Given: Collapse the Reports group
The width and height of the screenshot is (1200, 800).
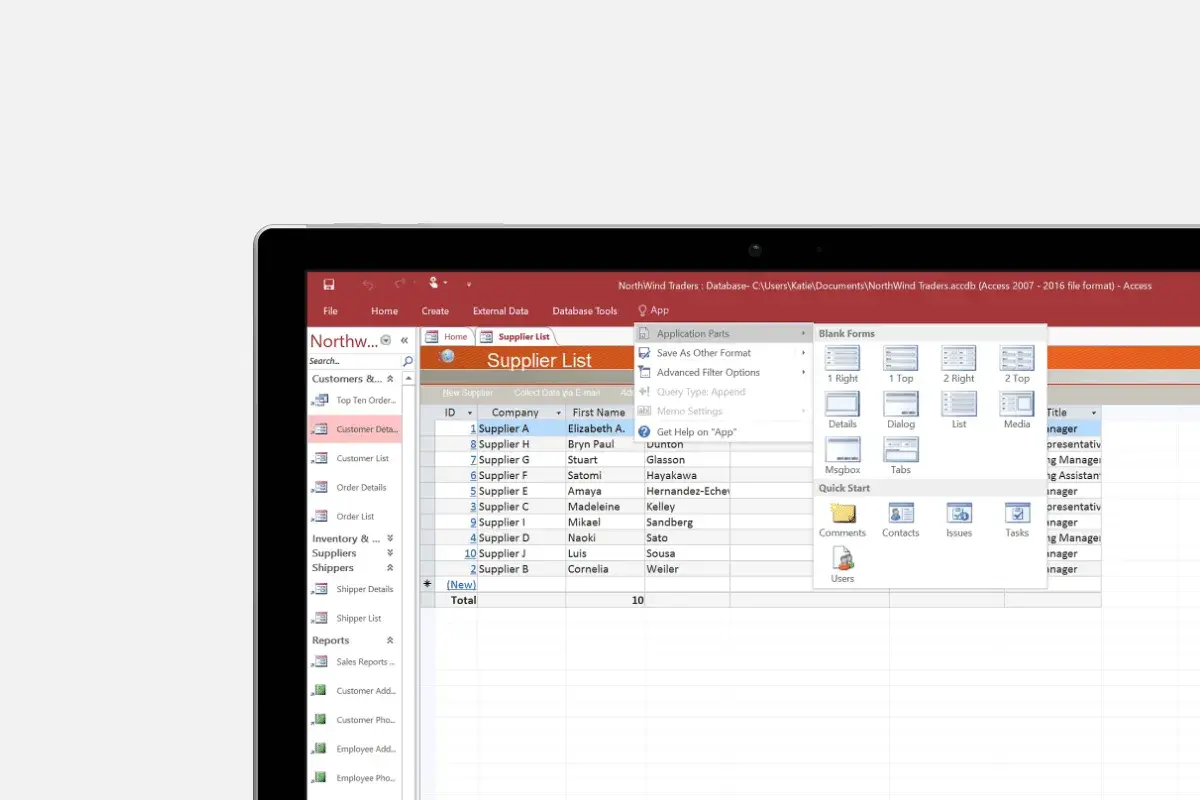Looking at the screenshot, I should pyautogui.click(x=390, y=640).
